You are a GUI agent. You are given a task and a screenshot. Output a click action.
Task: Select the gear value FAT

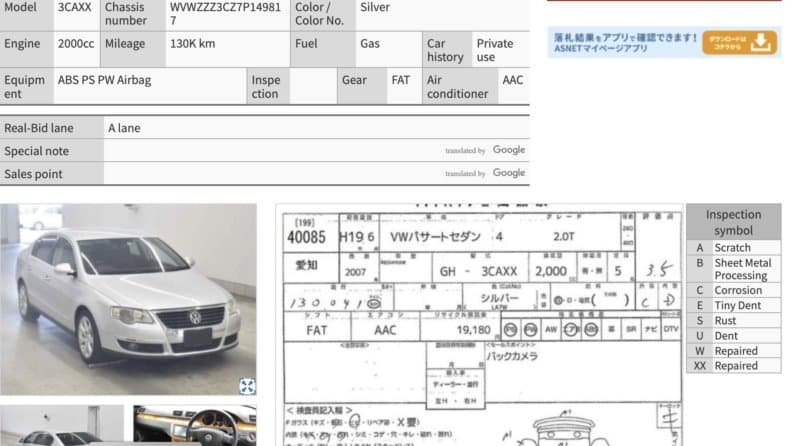click(401, 80)
